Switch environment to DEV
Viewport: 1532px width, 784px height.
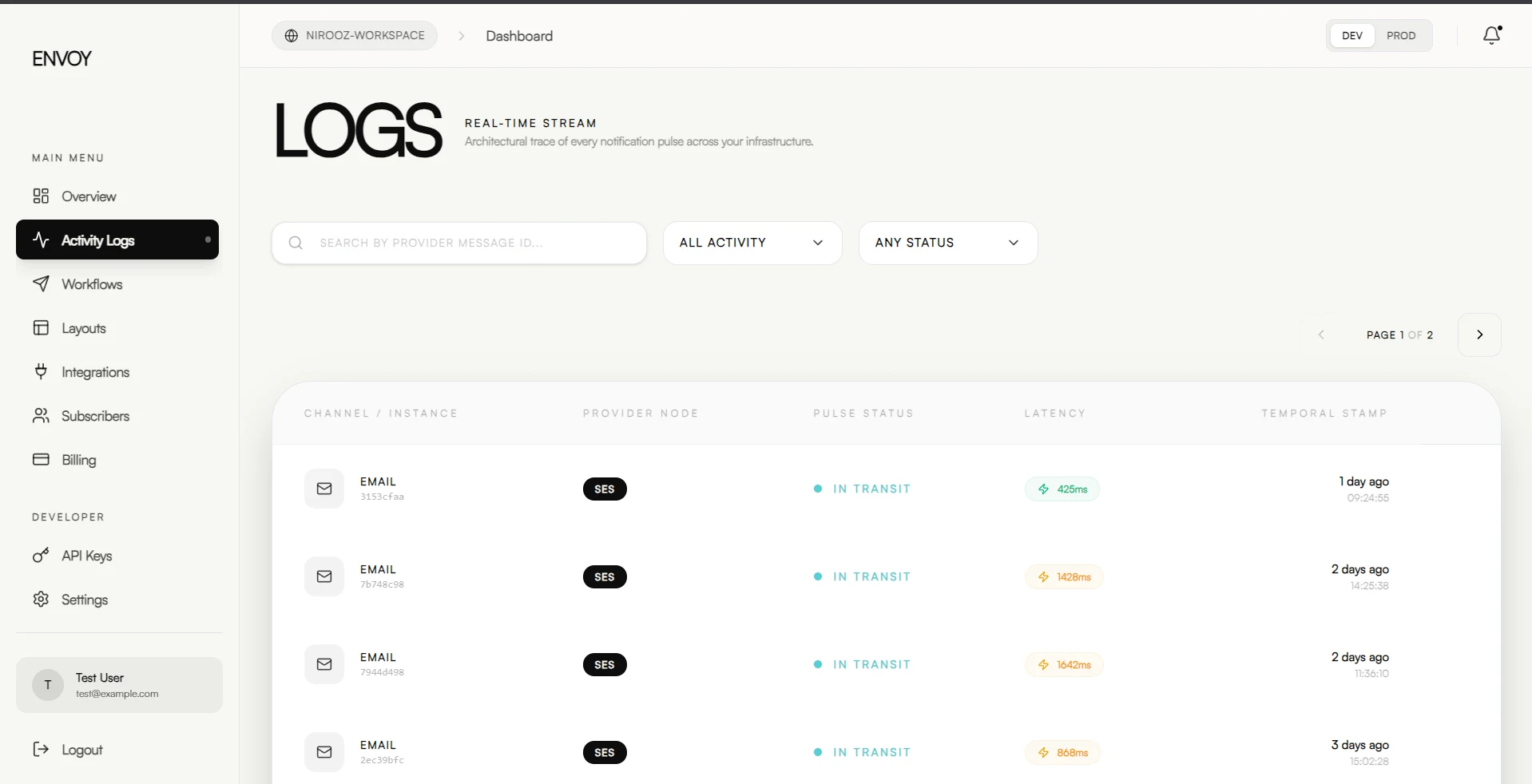click(1352, 36)
